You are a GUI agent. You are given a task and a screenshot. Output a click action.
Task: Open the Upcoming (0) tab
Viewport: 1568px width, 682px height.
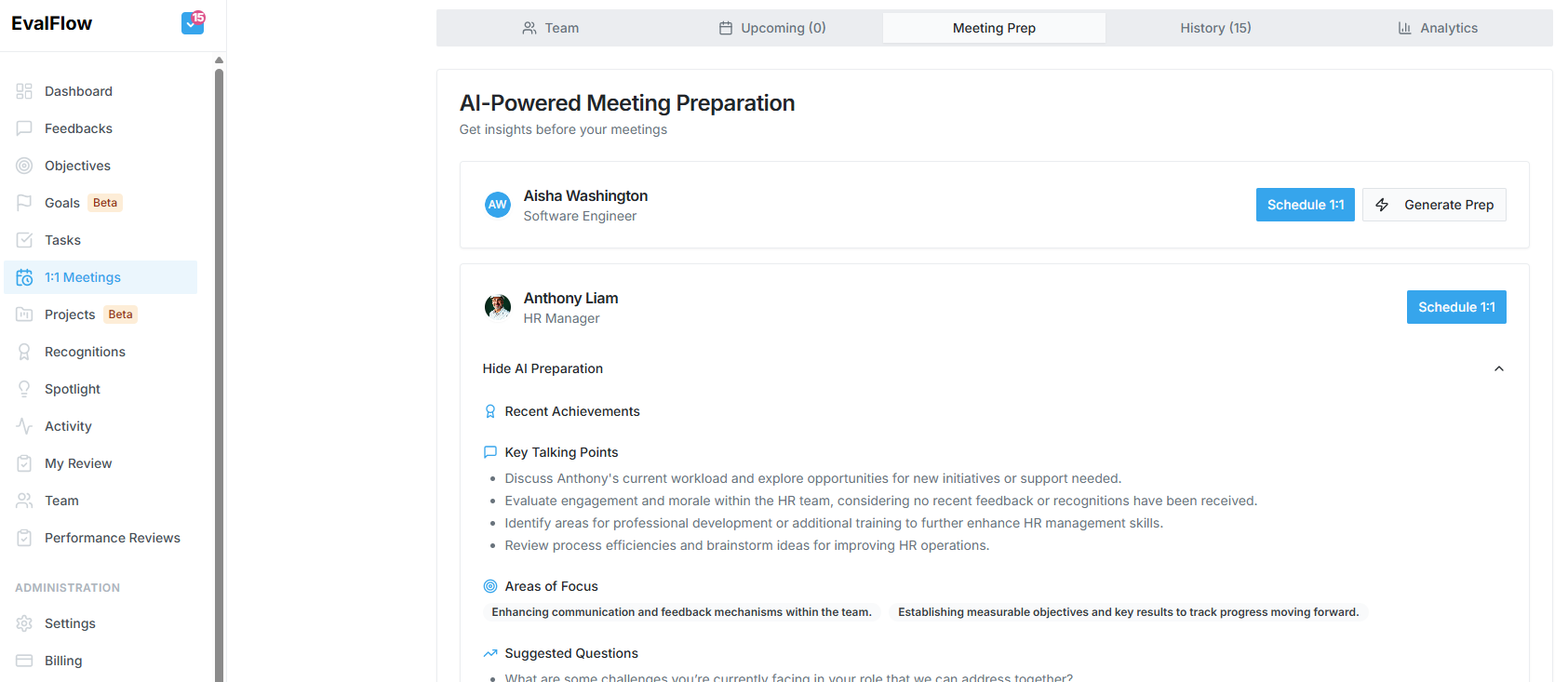pos(771,28)
